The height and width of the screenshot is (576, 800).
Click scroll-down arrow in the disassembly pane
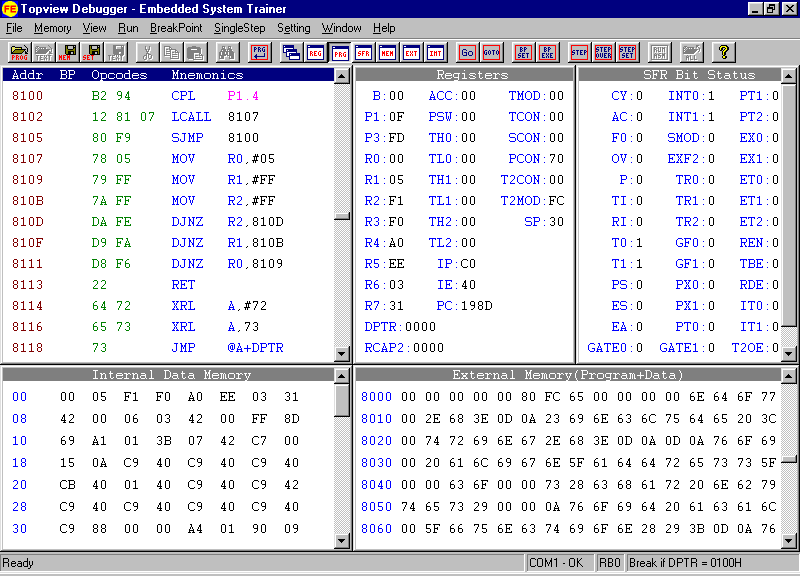[342, 354]
